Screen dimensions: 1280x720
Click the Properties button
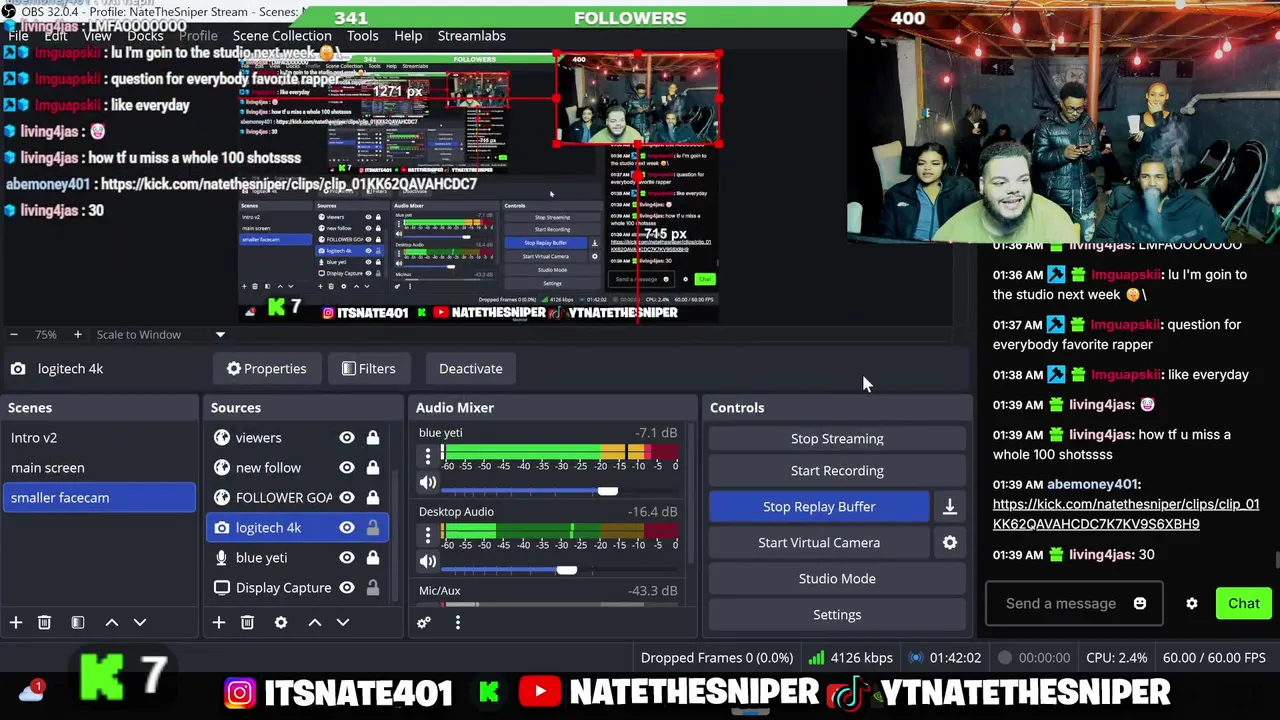[x=266, y=369]
